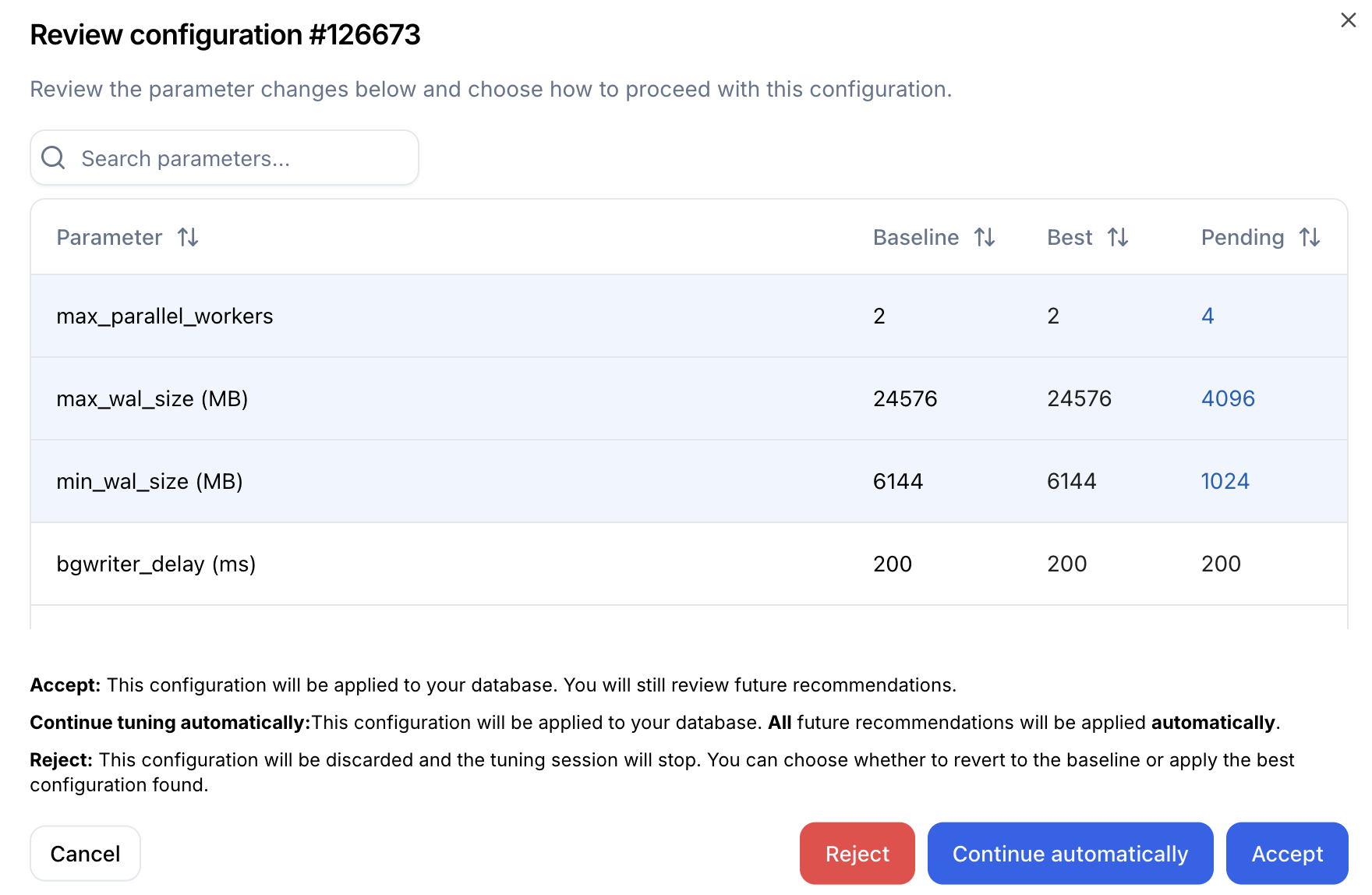
Task: Click pending value 1024 for min_wal_size
Action: [x=1225, y=481]
